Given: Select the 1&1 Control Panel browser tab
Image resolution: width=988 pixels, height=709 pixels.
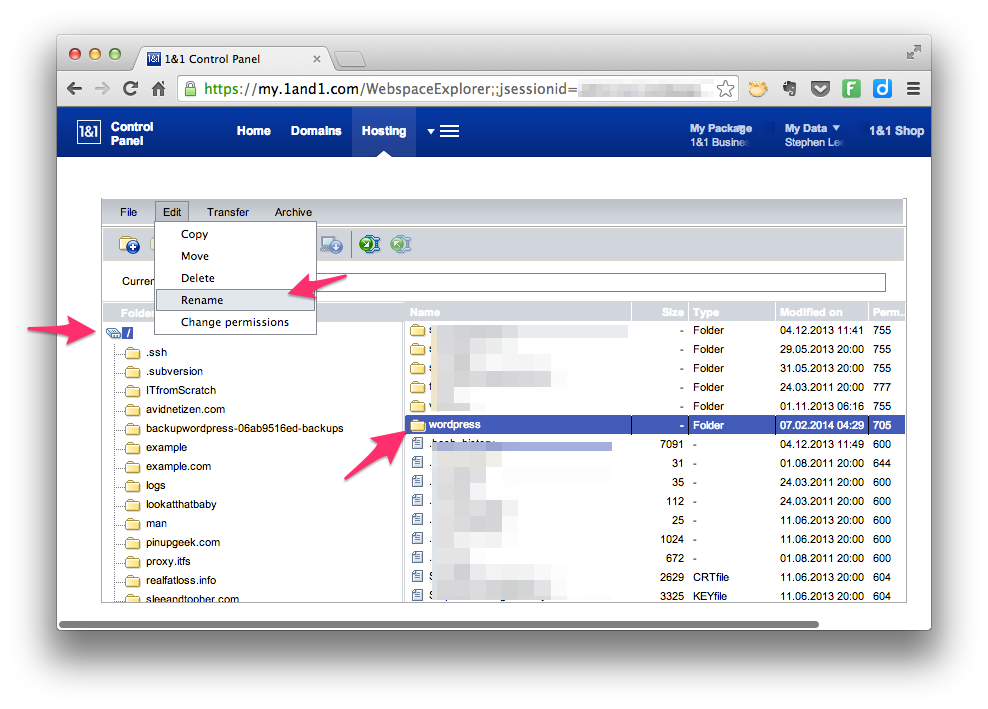Looking at the screenshot, I should tap(231, 59).
